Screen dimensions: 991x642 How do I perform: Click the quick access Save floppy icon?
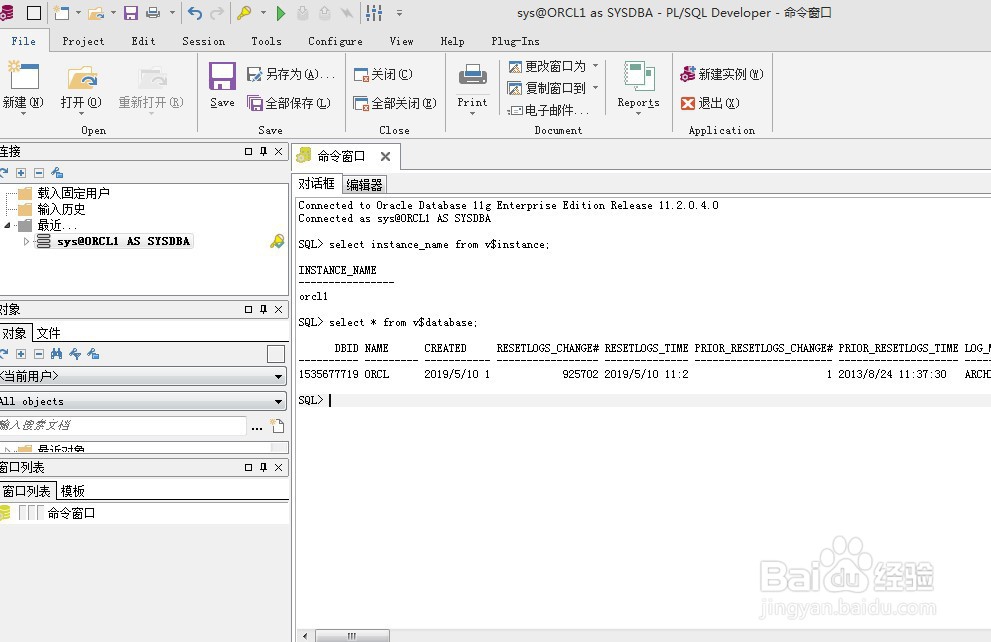point(131,13)
